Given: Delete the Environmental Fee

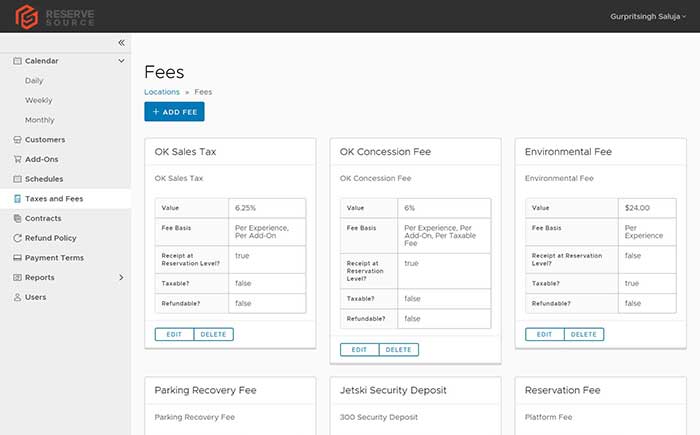Looking at the screenshot, I should [x=583, y=334].
